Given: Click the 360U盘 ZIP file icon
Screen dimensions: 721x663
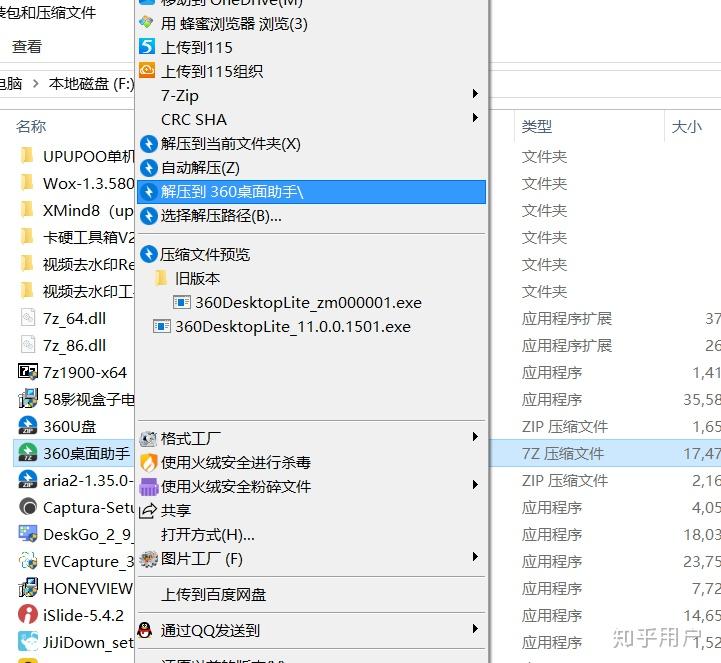Looking at the screenshot, I should click(28, 426).
